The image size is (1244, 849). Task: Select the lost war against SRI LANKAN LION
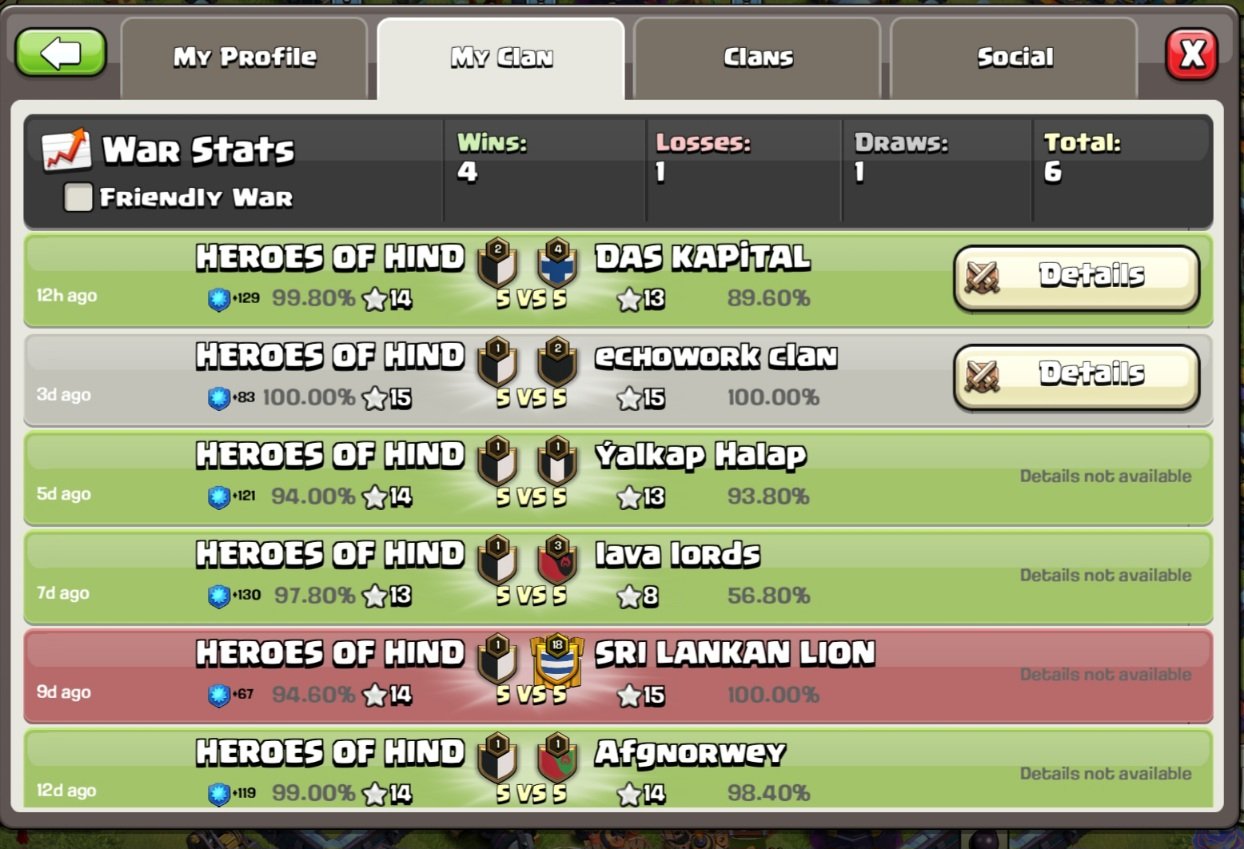618,675
